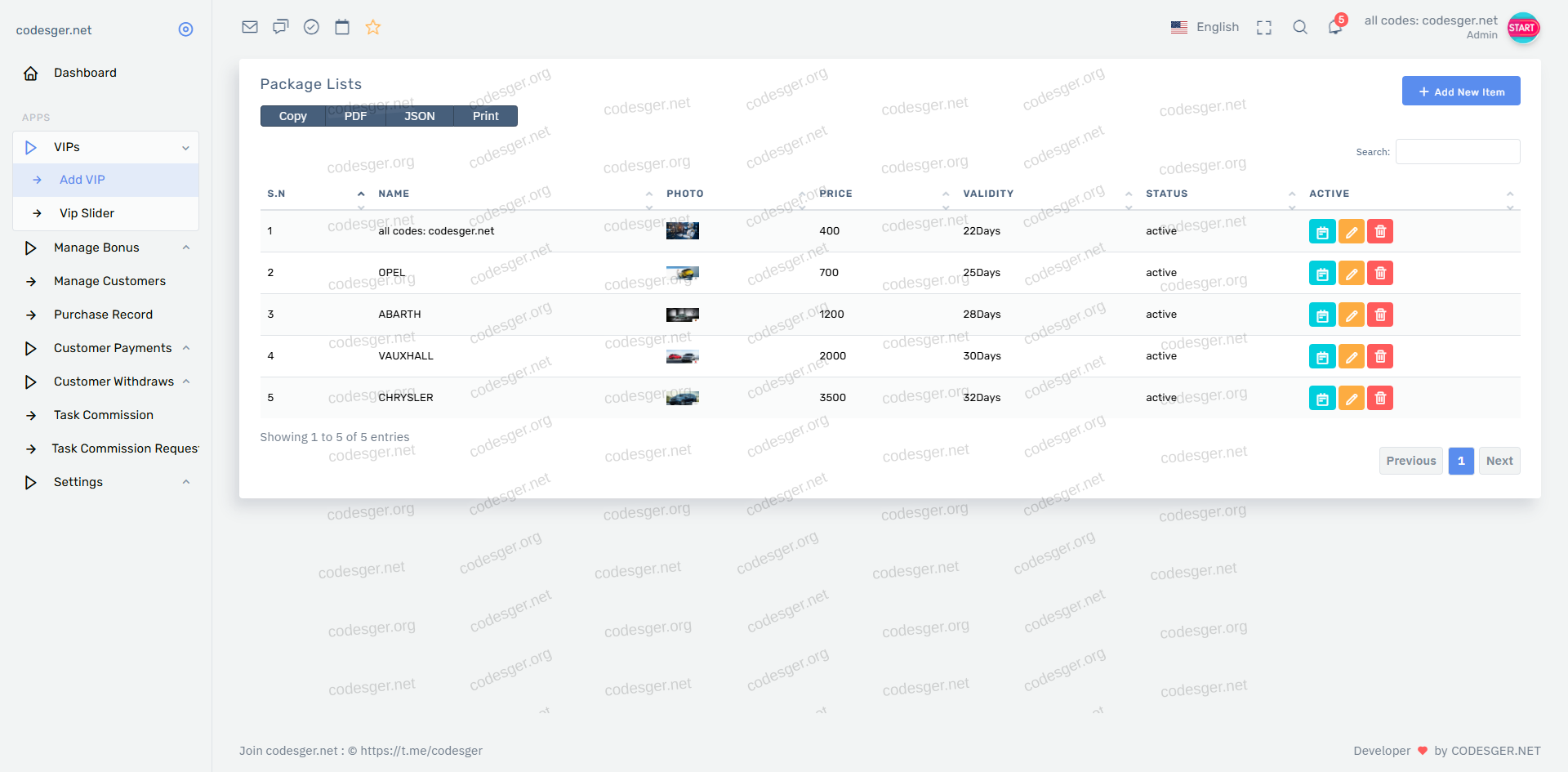Edit the ABARTH package with pencil icon

point(1352,315)
